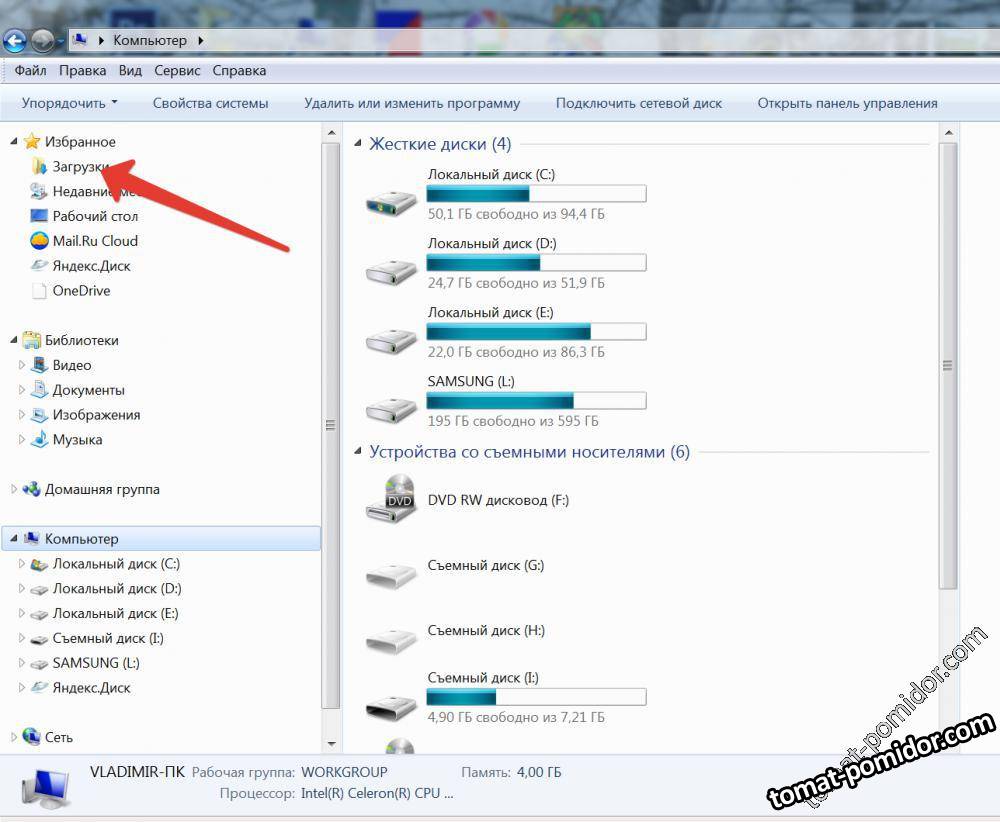
Task: Collapse the Жесткие диски group
Action: click(359, 144)
